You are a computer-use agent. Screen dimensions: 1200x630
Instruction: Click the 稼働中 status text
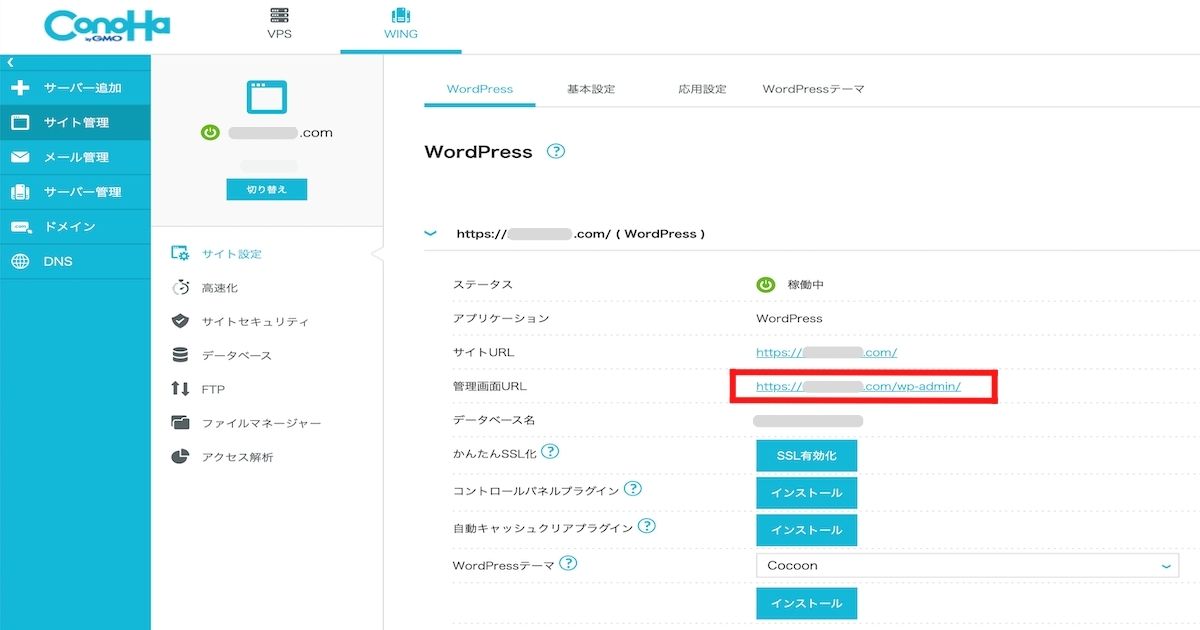pyautogui.click(x=805, y=285)
